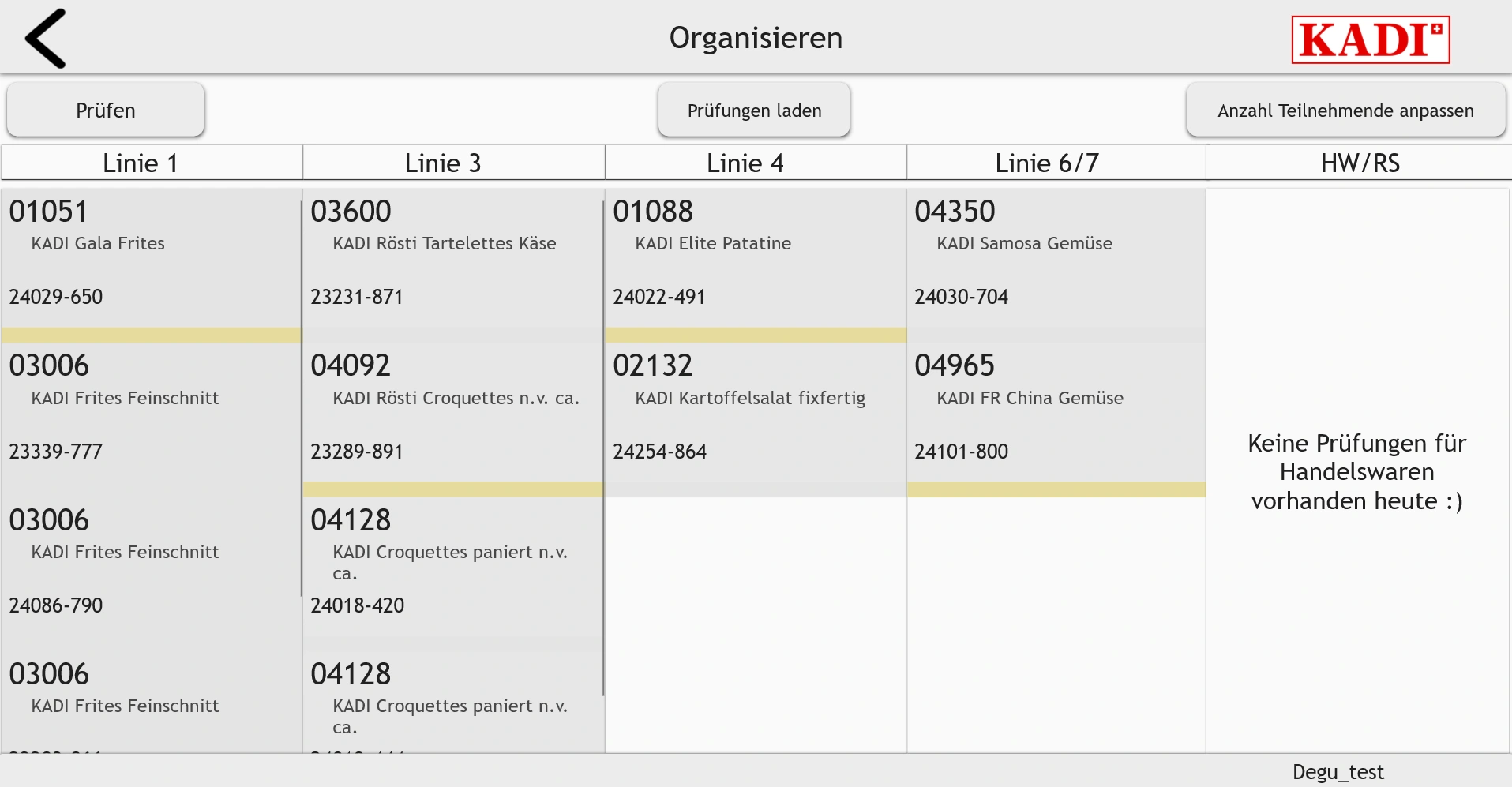The width and height of the screenshot is (1512, 787).
Task: Click Prüfungen laden button
Action: click(x=754, y=111)
